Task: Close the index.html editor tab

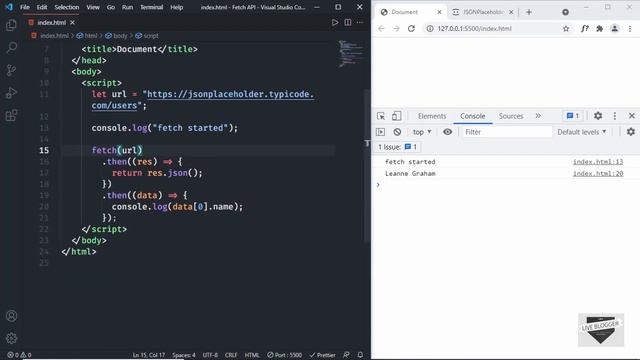Action: 72,22
